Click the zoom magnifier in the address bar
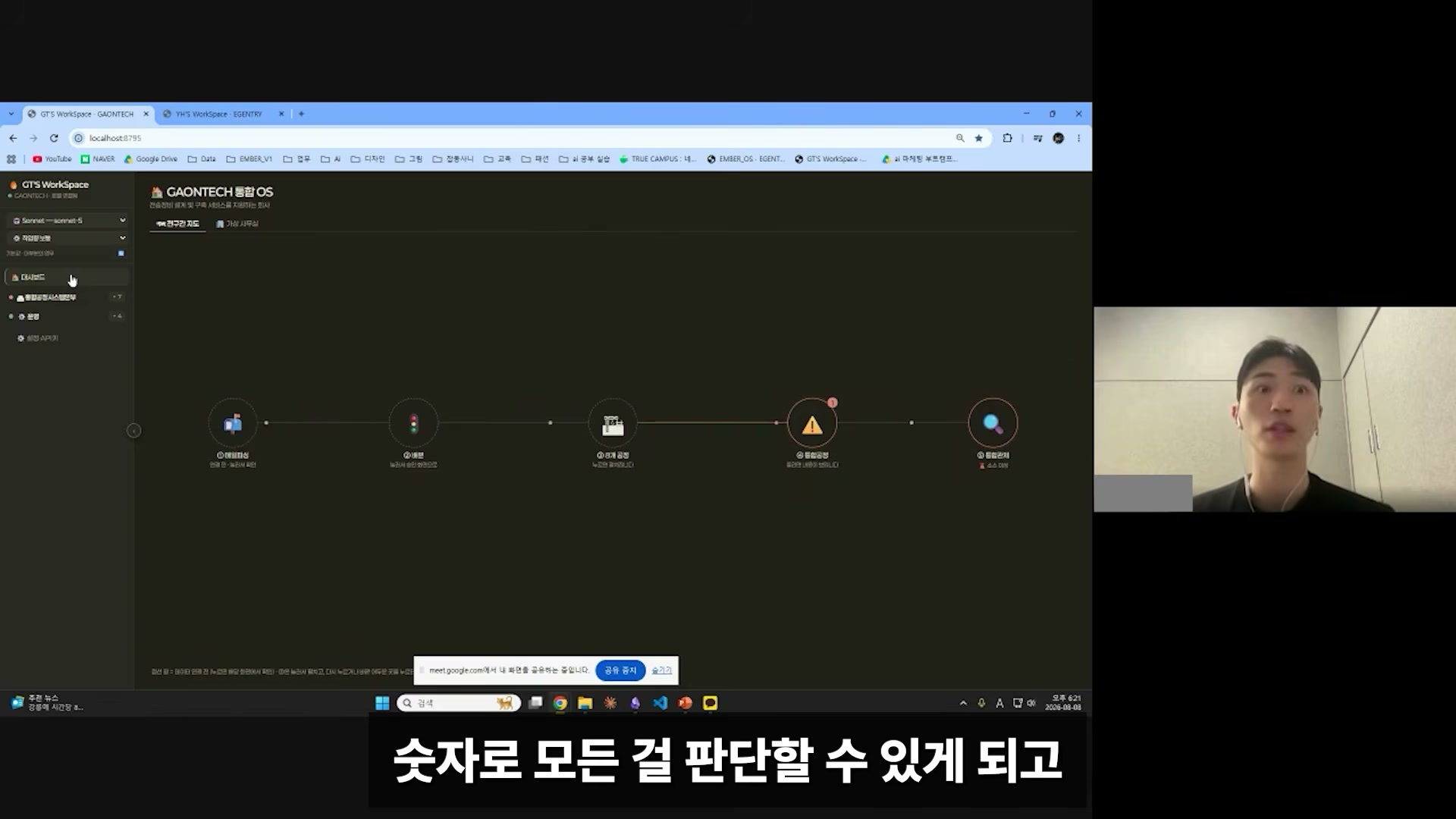This screenshot has height=819, width=1456. (x=960, y=138)
